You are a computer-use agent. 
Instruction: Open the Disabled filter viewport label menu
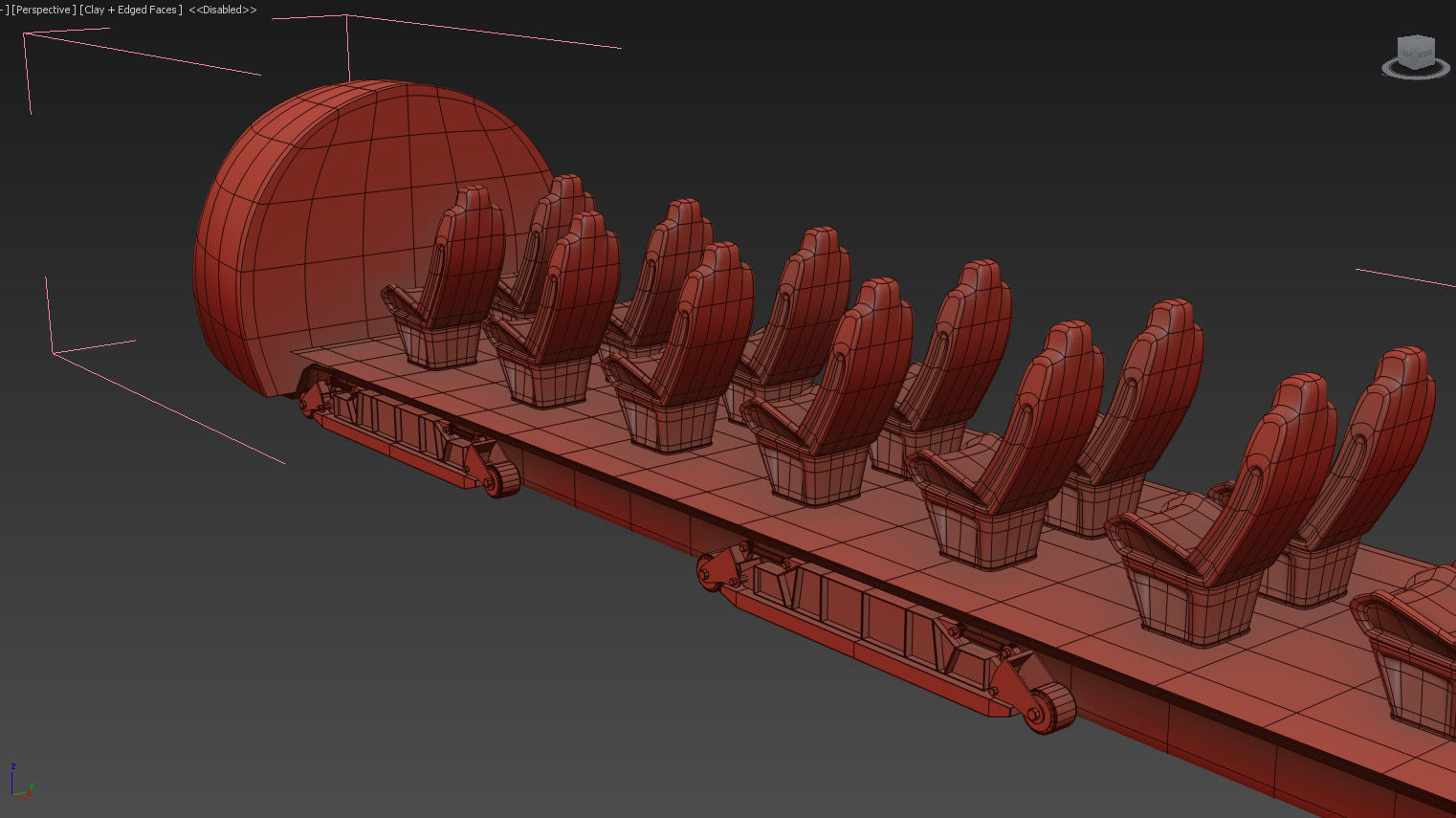[223, 10]
